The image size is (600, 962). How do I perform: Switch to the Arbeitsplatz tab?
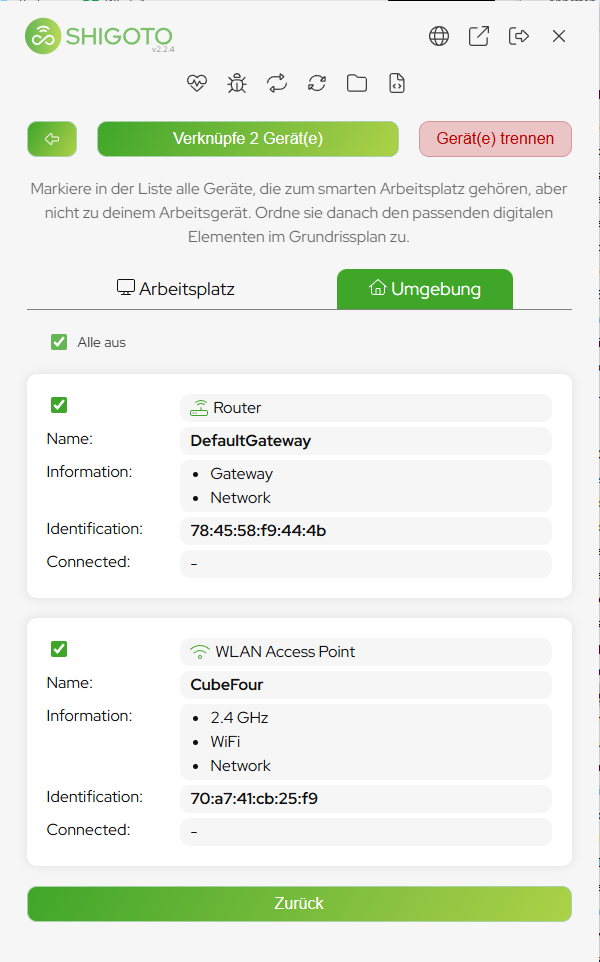[176, 289]
